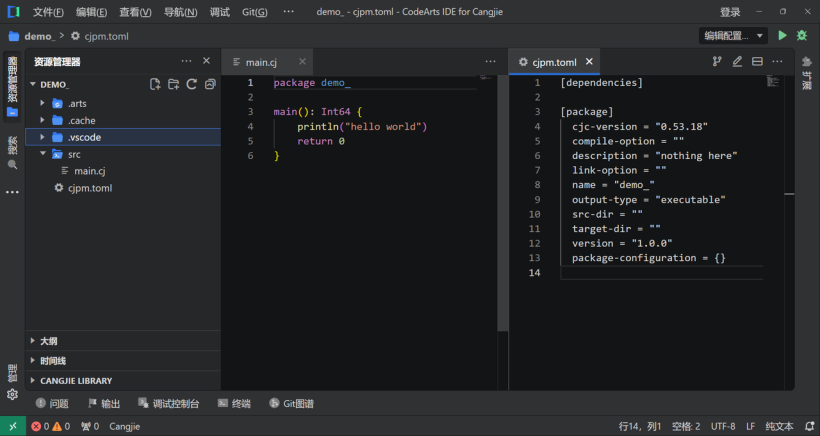
Task: Show more activity bar views via ellipsis
Action: 13,192
